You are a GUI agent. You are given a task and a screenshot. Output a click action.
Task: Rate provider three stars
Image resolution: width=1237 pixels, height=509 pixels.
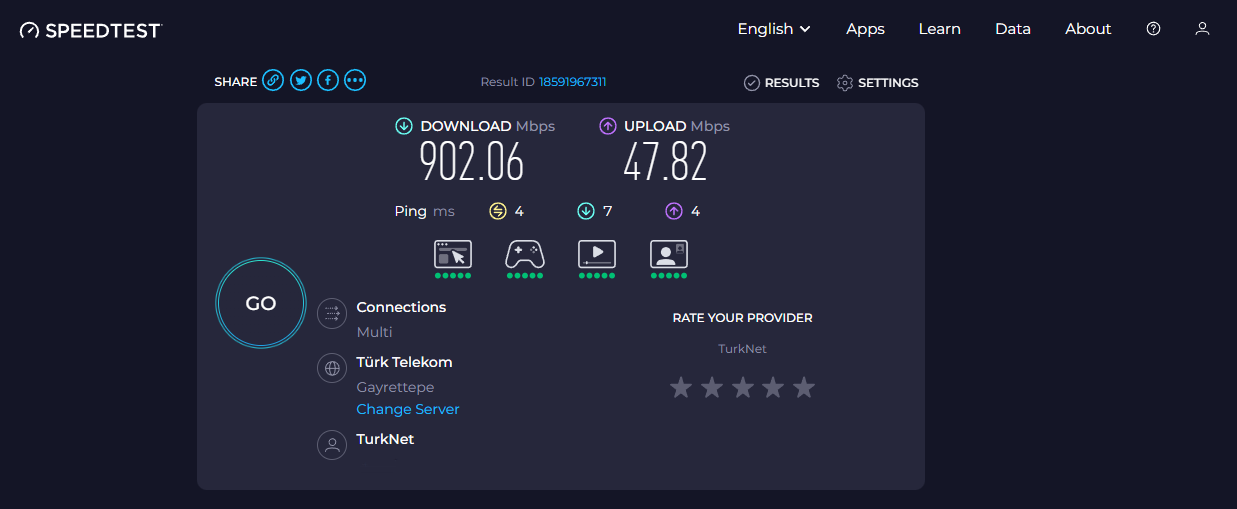[x=742, y=387]
